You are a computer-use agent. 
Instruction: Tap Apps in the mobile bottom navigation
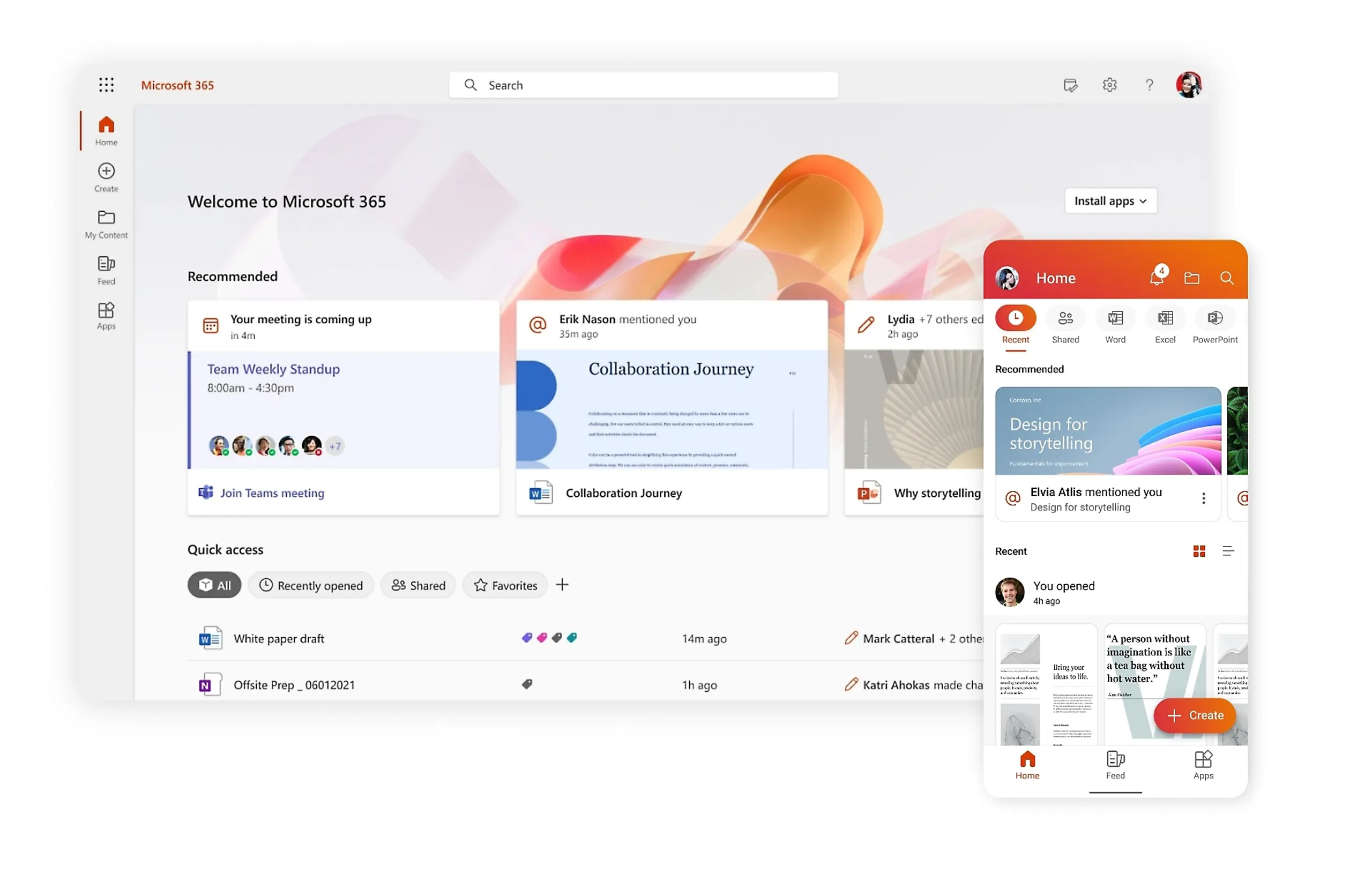click(x=1203, y=766)
